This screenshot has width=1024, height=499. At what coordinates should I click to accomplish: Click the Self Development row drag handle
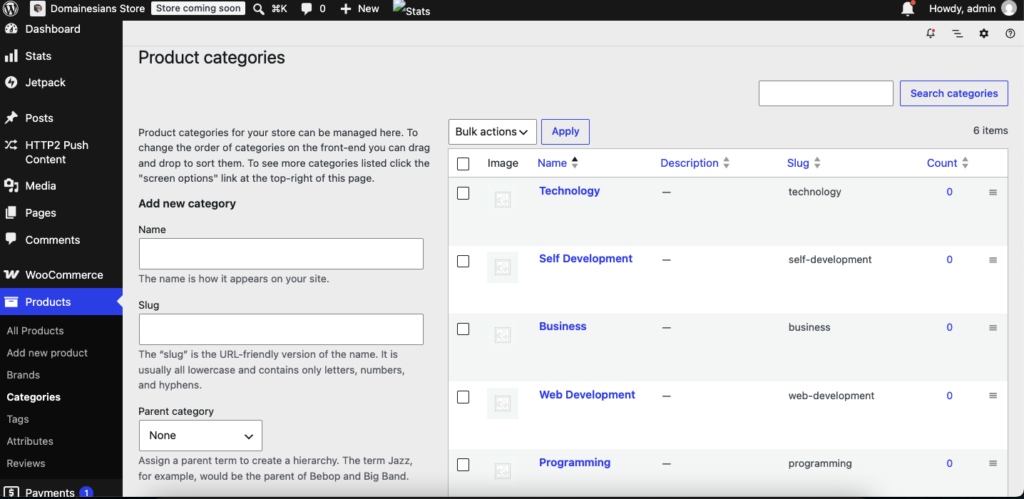[993, 260]
